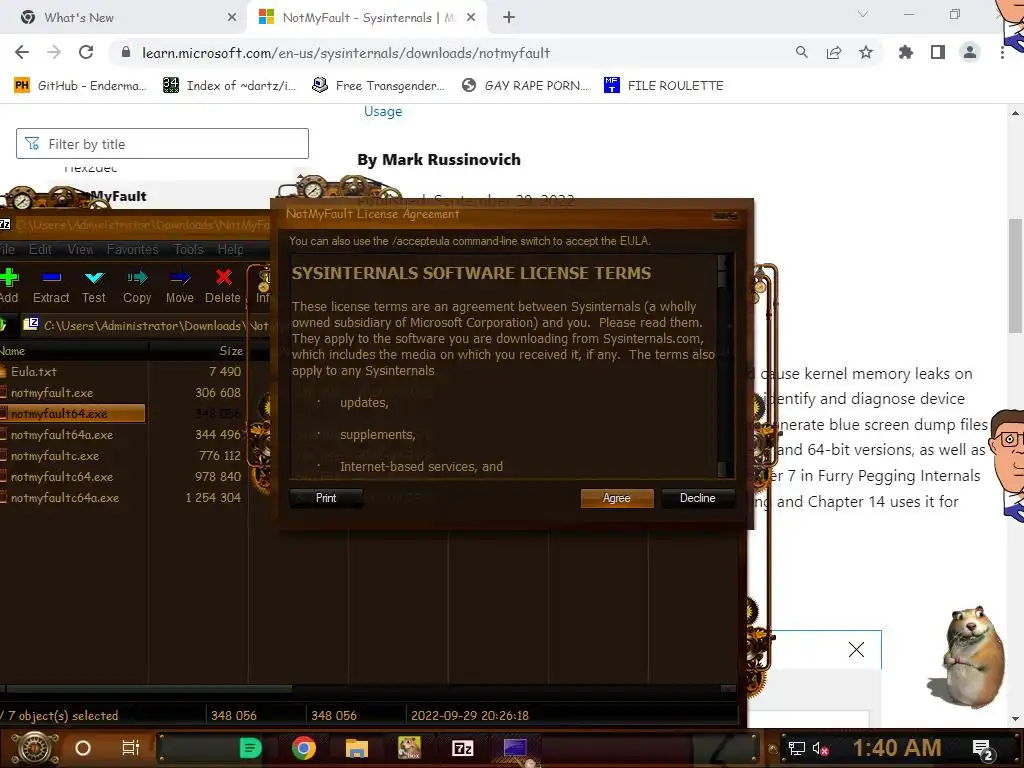The width and height of the screenshot is (1024, 768).
Task: Click the share page icon in the address bar
Action: [x=833, y=52]
